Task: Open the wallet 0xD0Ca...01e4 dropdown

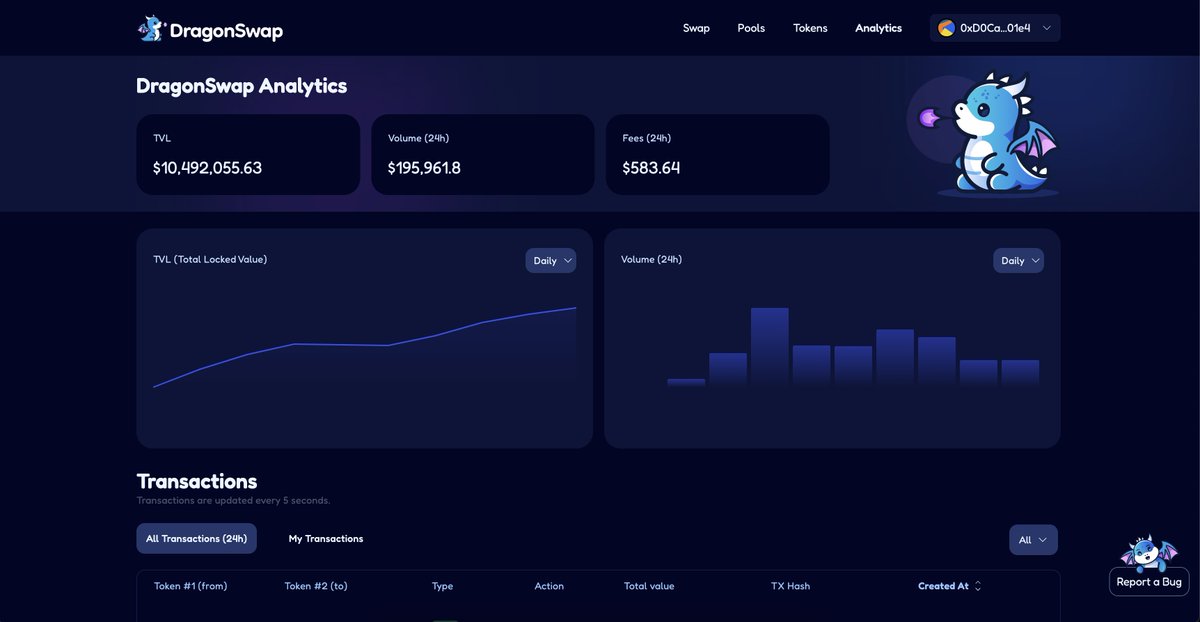Action: click(995, 28)
